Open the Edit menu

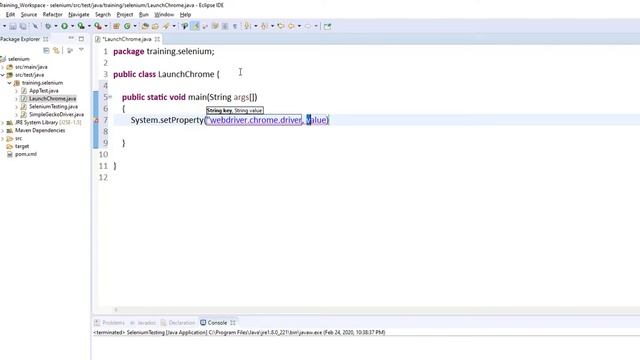pos(10,14)
